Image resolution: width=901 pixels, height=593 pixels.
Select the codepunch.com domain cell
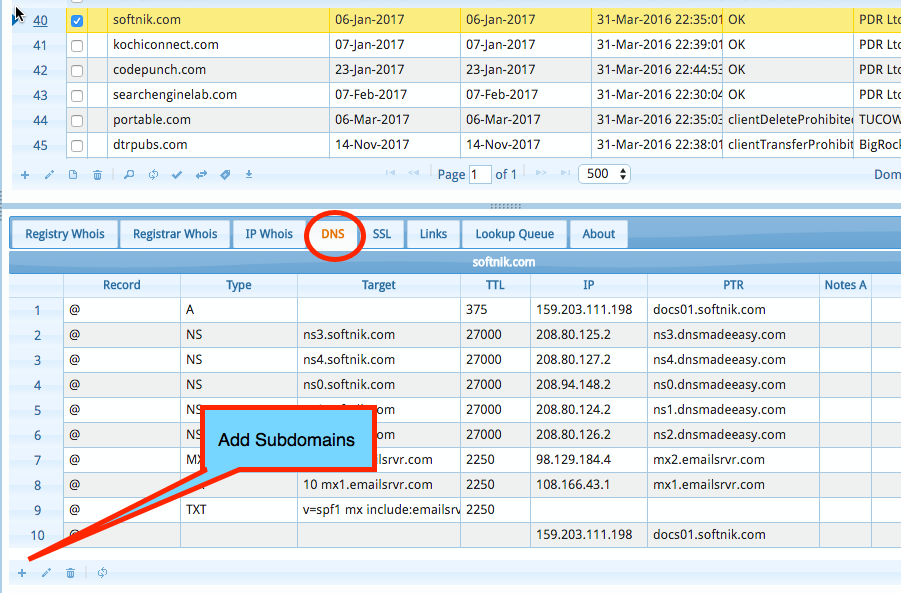point(218,70)
